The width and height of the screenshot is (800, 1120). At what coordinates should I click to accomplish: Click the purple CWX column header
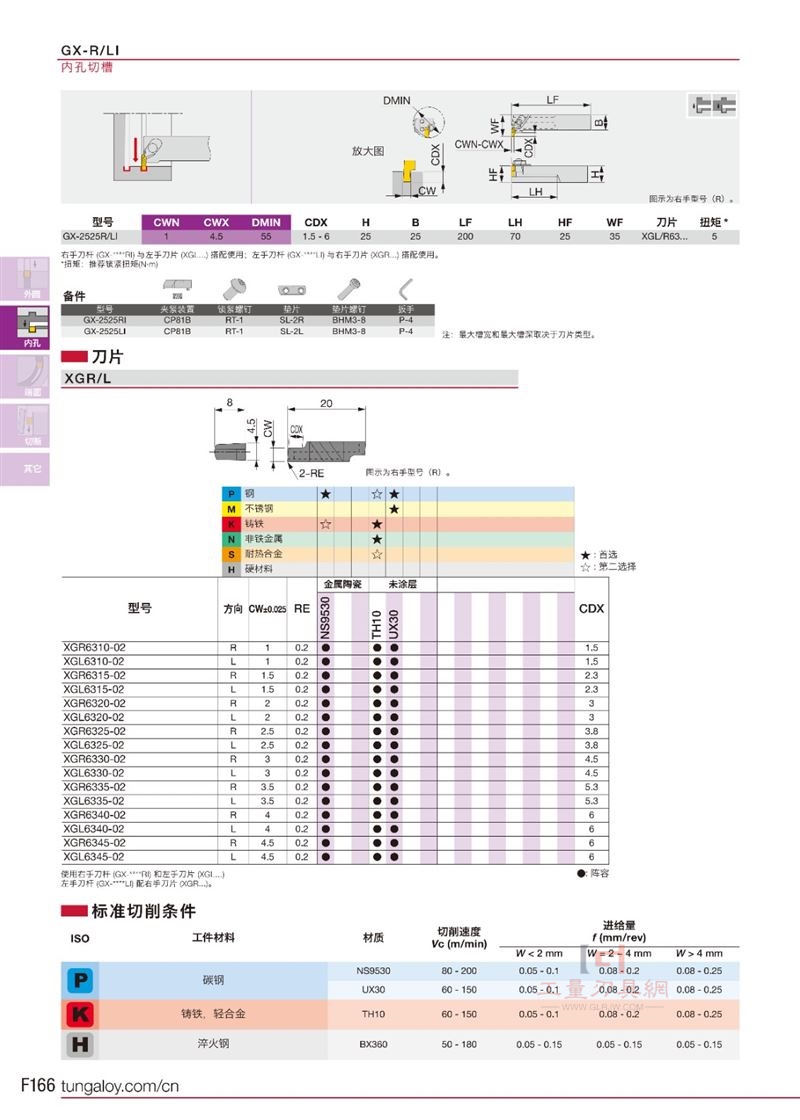[216, 222]
